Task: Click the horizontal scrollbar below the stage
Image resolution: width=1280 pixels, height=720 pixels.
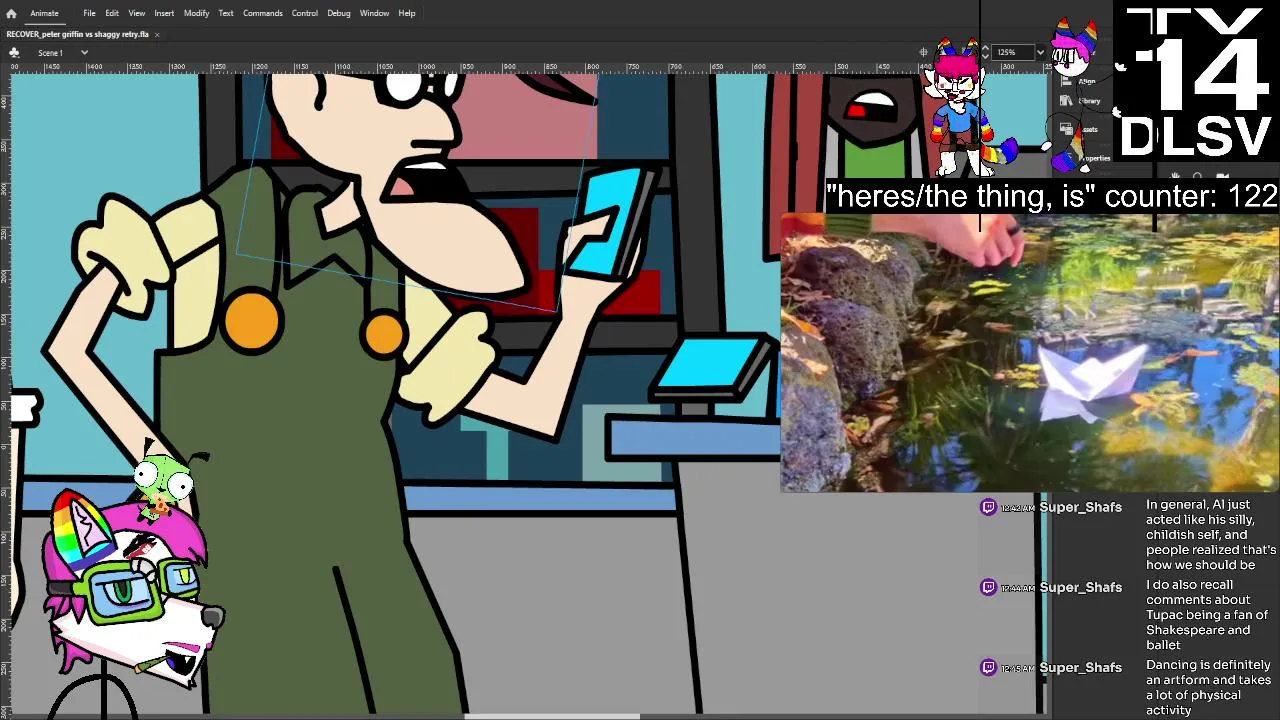Action: (x=552, y=716)
